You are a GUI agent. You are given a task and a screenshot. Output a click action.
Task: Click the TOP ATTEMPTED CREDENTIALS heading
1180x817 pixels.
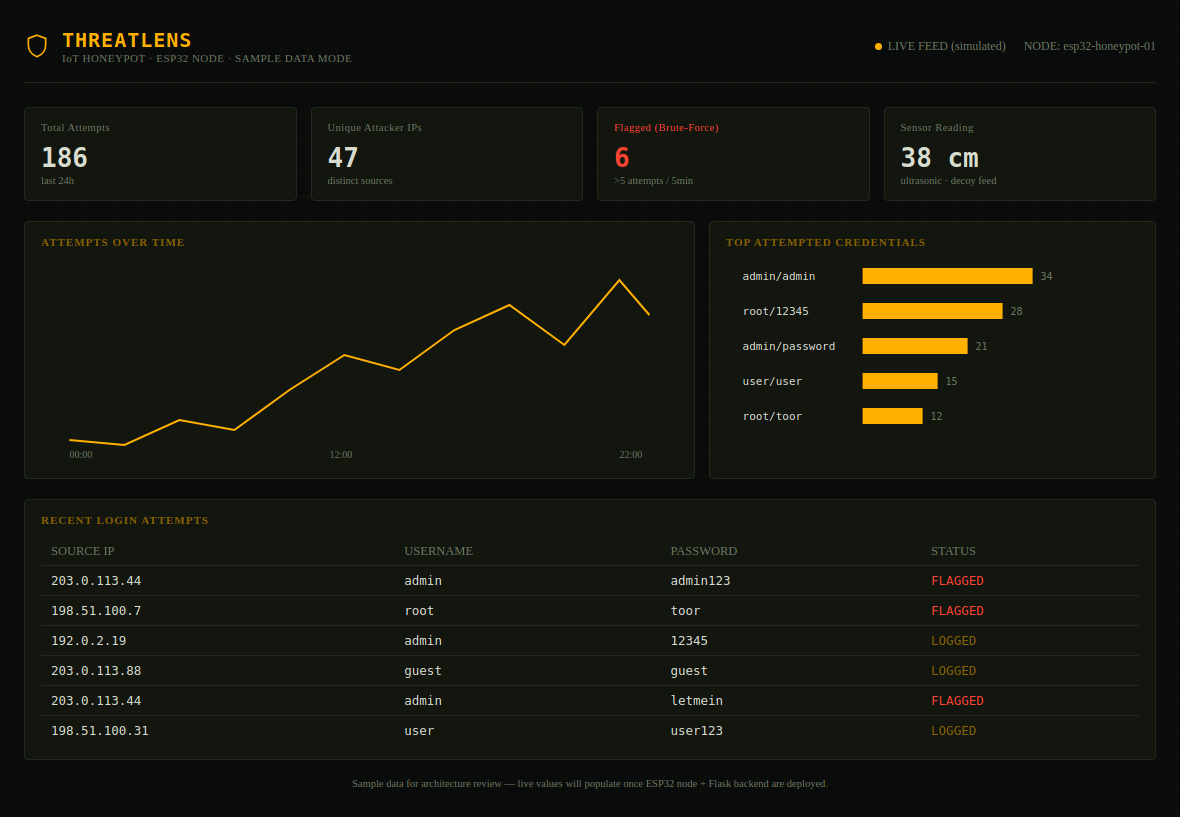[x=826, y=242]
